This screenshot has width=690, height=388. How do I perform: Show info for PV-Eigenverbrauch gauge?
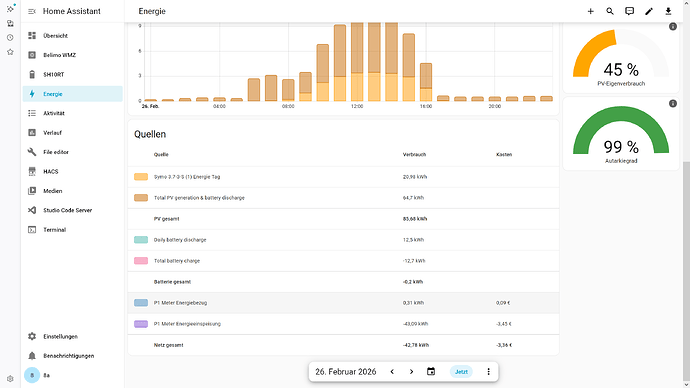coord(673,27)
